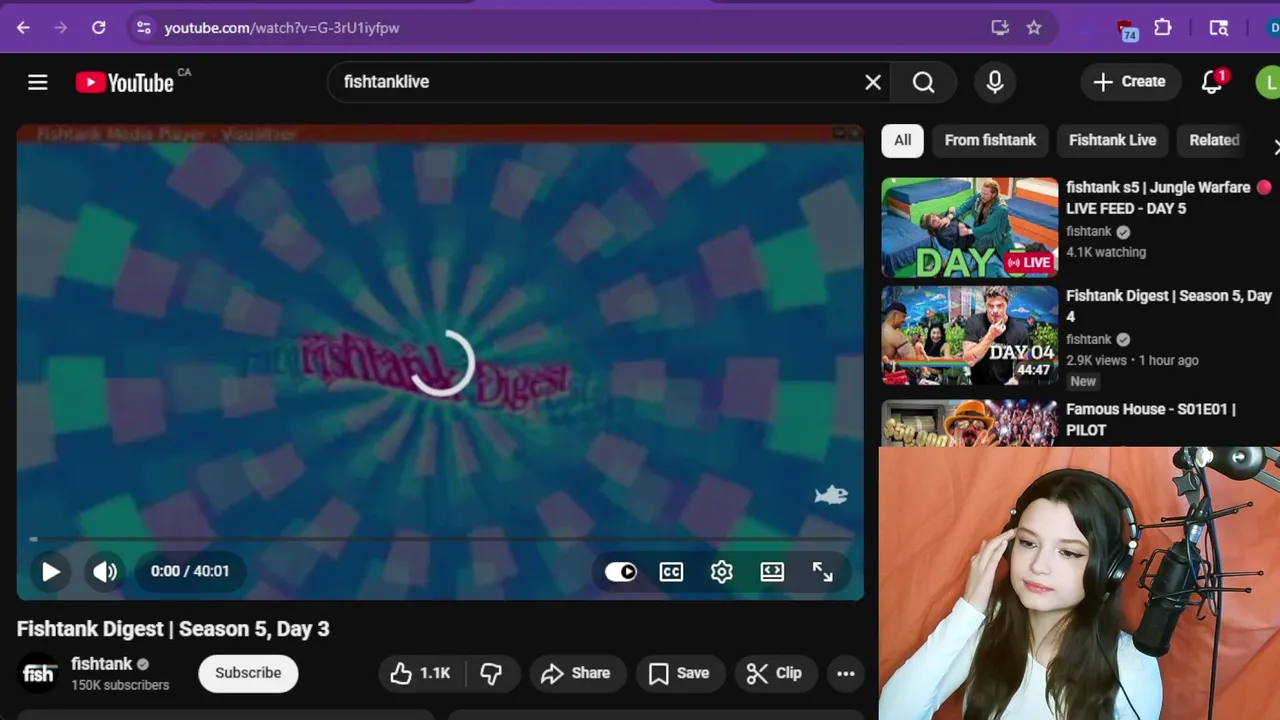Go to YouTube home via logo
Screen dimensions: 1280x720
click(x=125, y=83)
